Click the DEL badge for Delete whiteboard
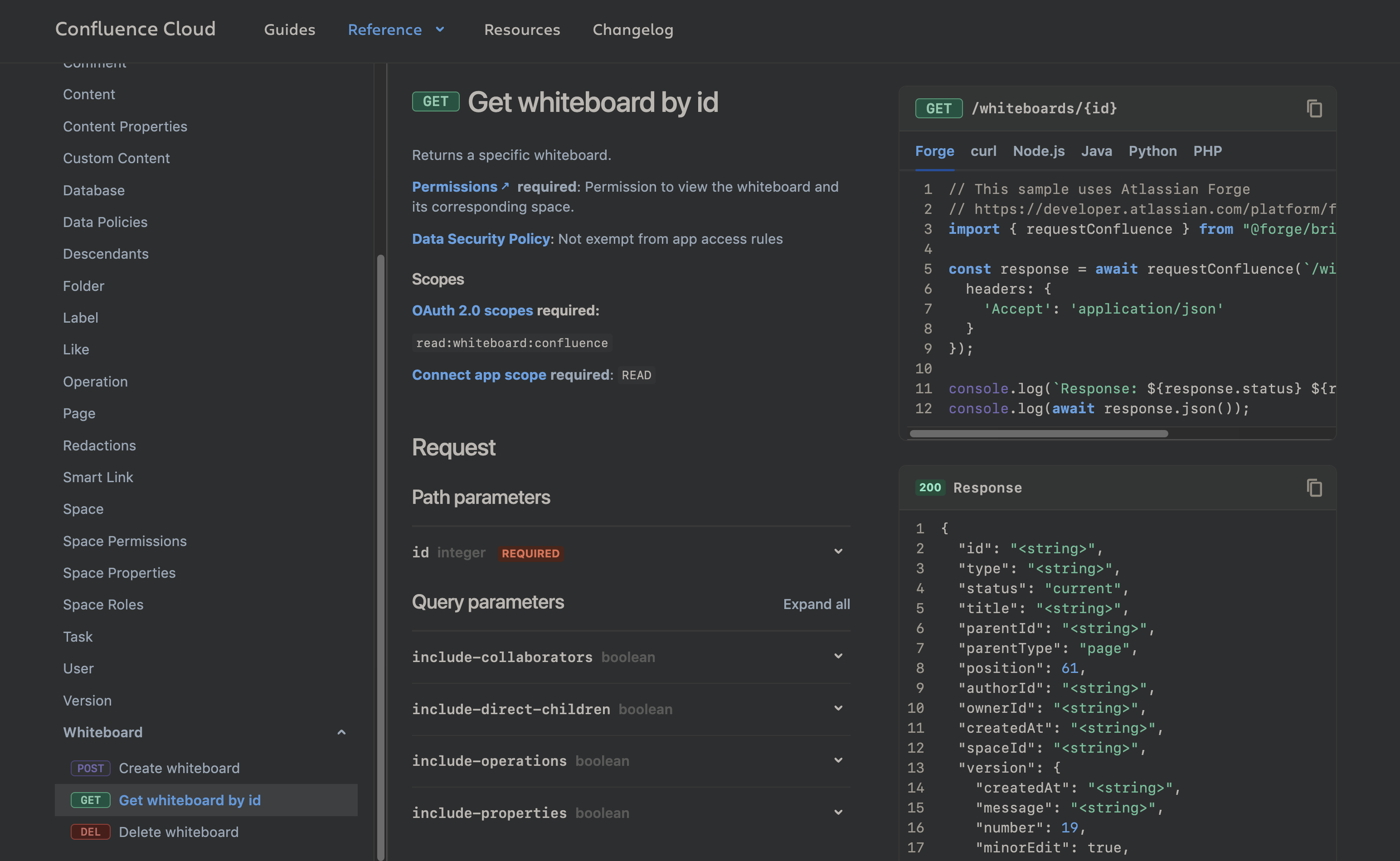Screen dimensions: 1400x861 (x=90, y=832)
